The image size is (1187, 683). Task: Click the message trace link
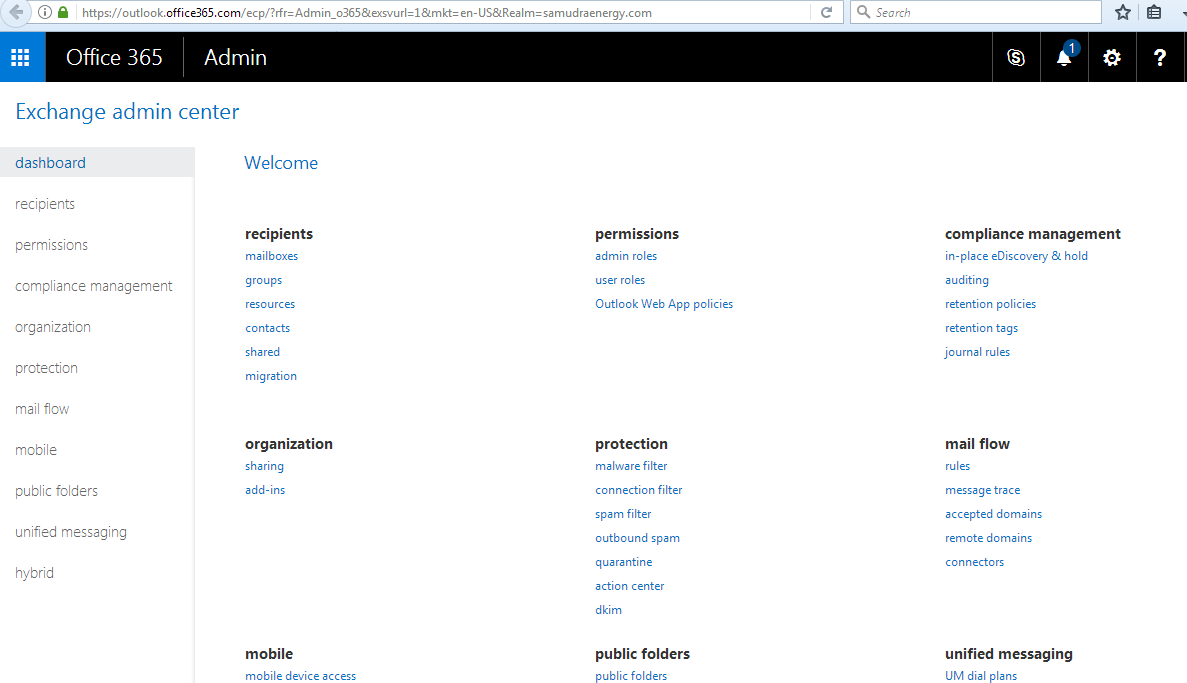click(982, 490)
